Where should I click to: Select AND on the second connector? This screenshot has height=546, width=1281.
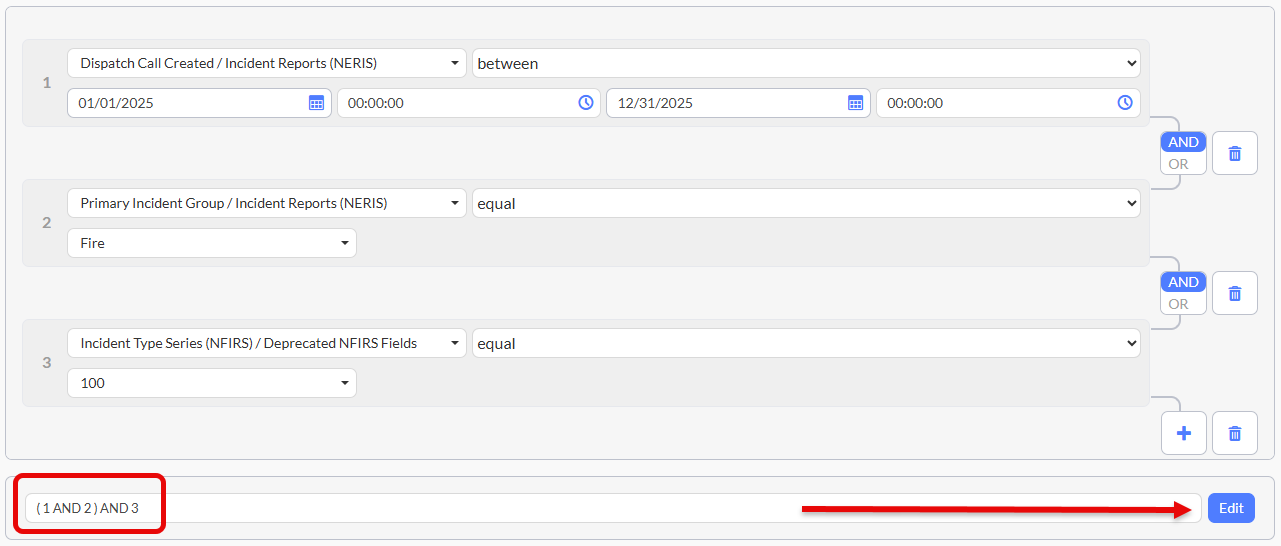click(1183, 282)
